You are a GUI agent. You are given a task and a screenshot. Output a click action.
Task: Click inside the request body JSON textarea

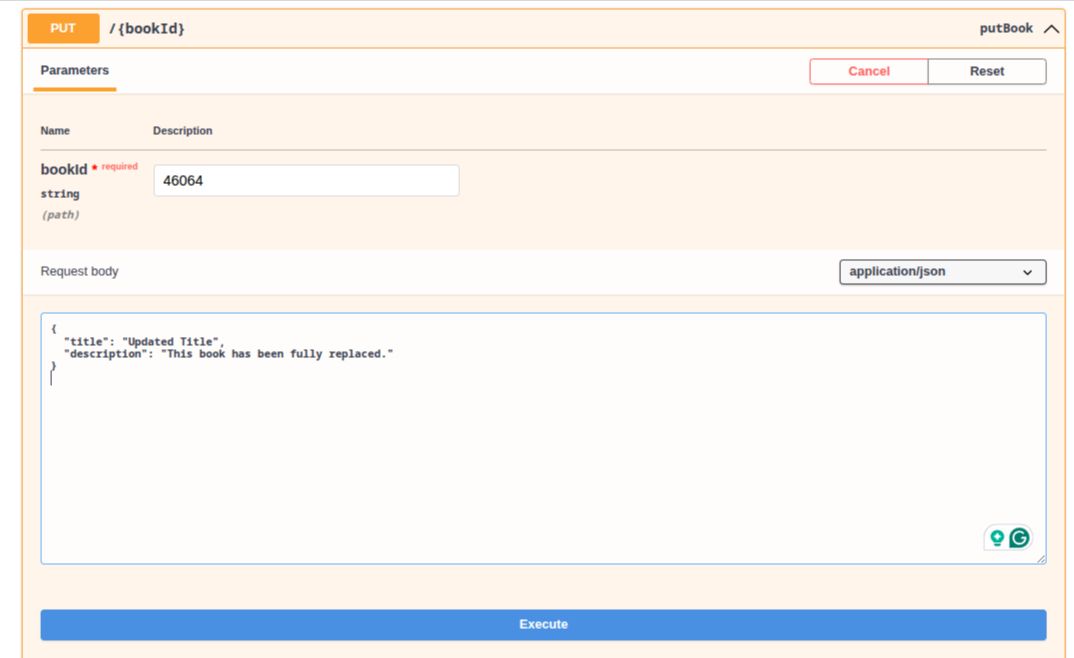[543, 439]
